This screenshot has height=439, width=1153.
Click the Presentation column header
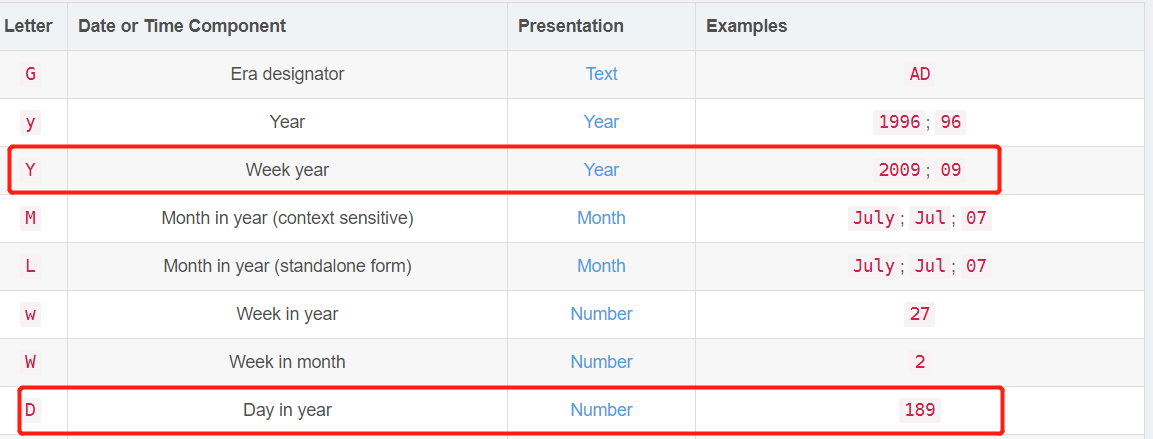pyautogui.click(x=571, y=26)
